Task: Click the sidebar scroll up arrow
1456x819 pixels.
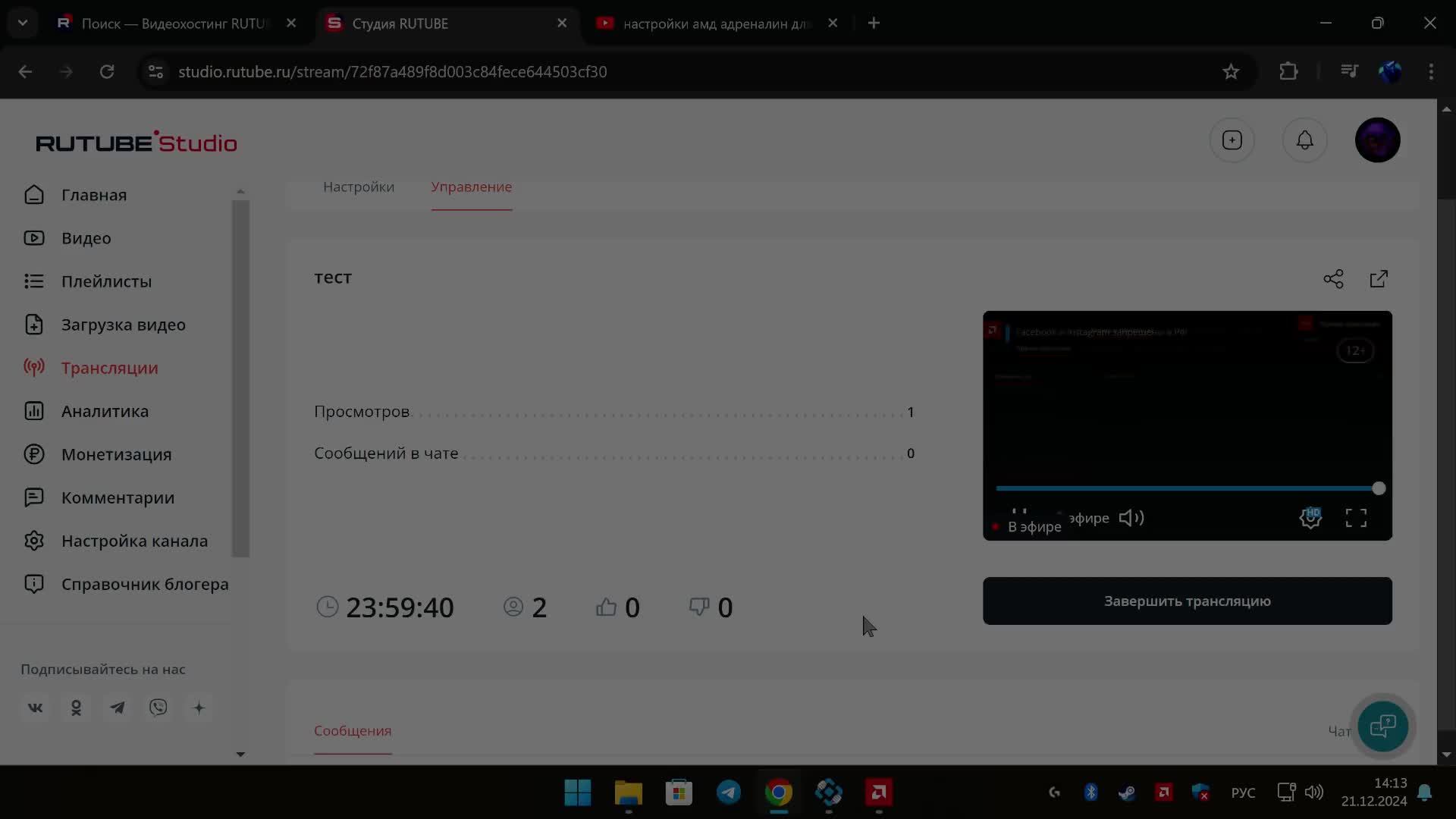Action: [x=240, y=191]
